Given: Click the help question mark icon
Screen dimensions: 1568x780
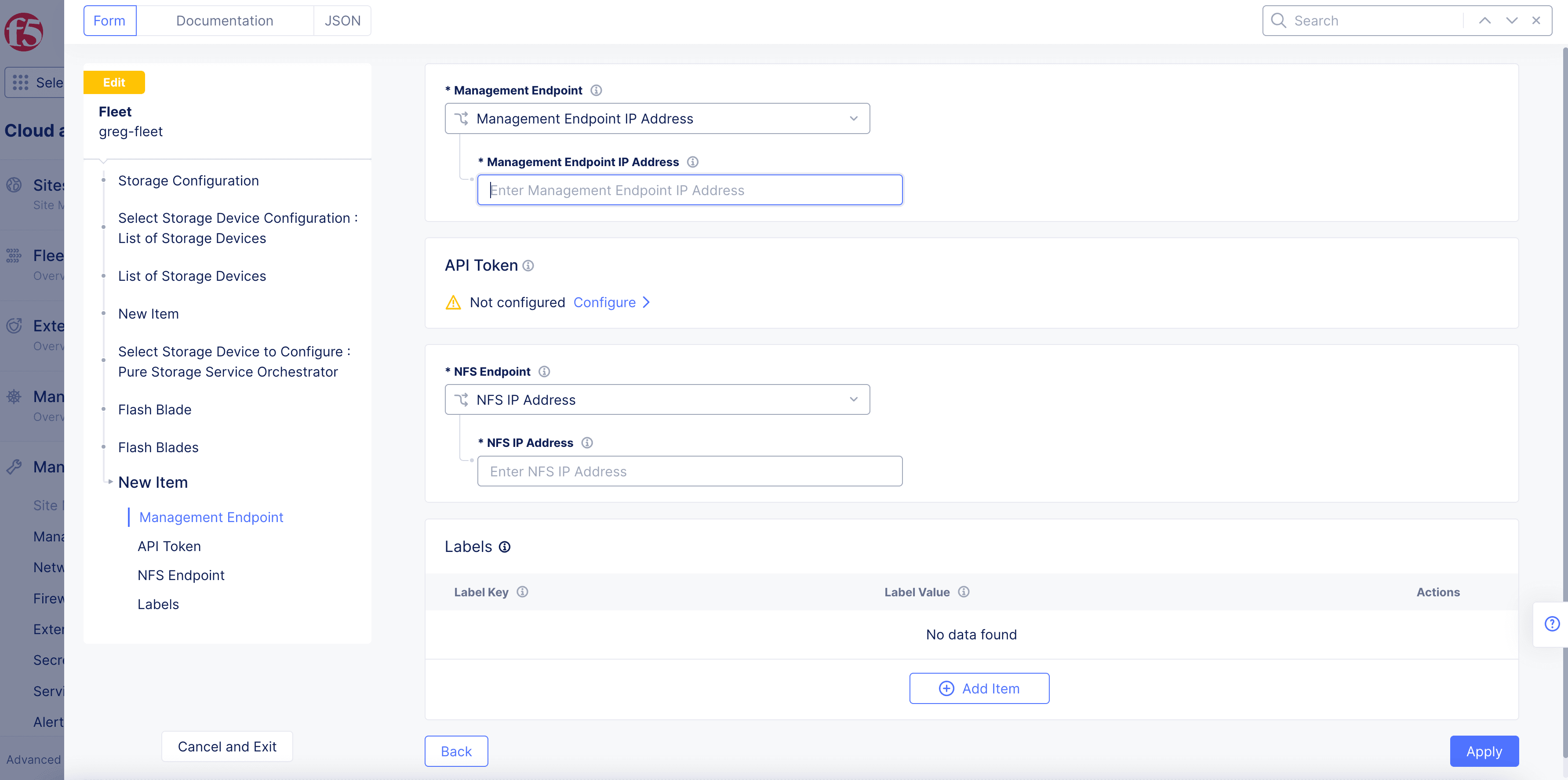Looking at the screenshot, I should [x=1552, y=624].
